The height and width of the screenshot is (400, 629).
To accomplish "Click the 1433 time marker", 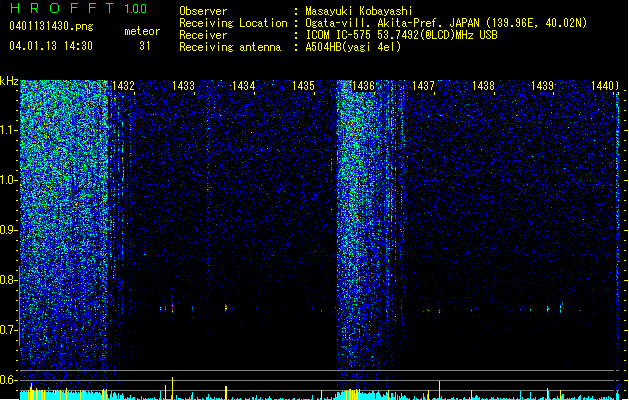I will coord(183,86).
